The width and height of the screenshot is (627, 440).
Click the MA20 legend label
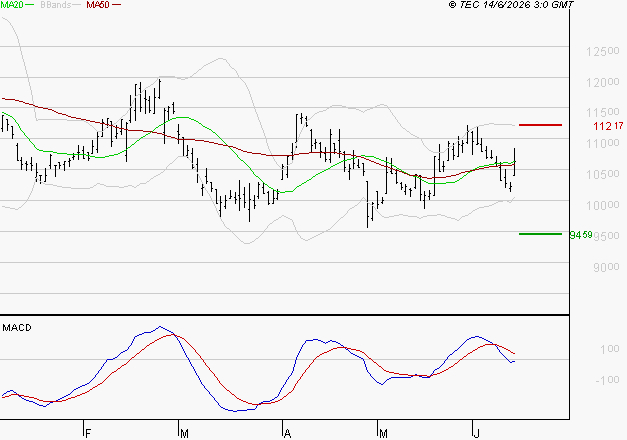[12, 5]
